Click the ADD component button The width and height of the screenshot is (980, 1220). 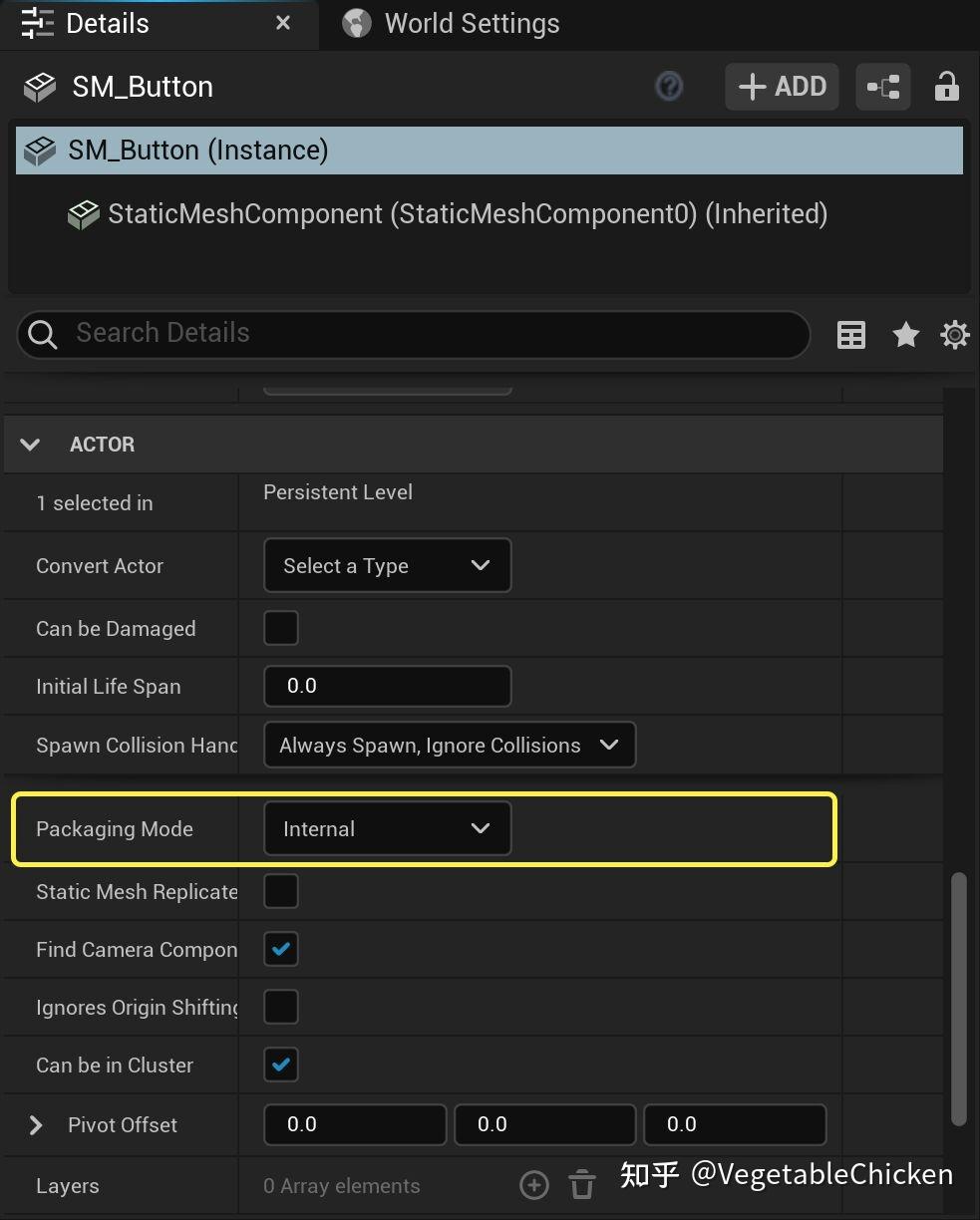click(782, 87)
